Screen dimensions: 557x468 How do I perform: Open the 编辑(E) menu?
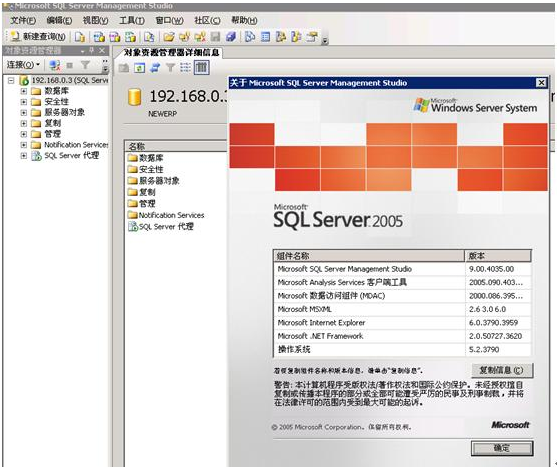[59, 20]
